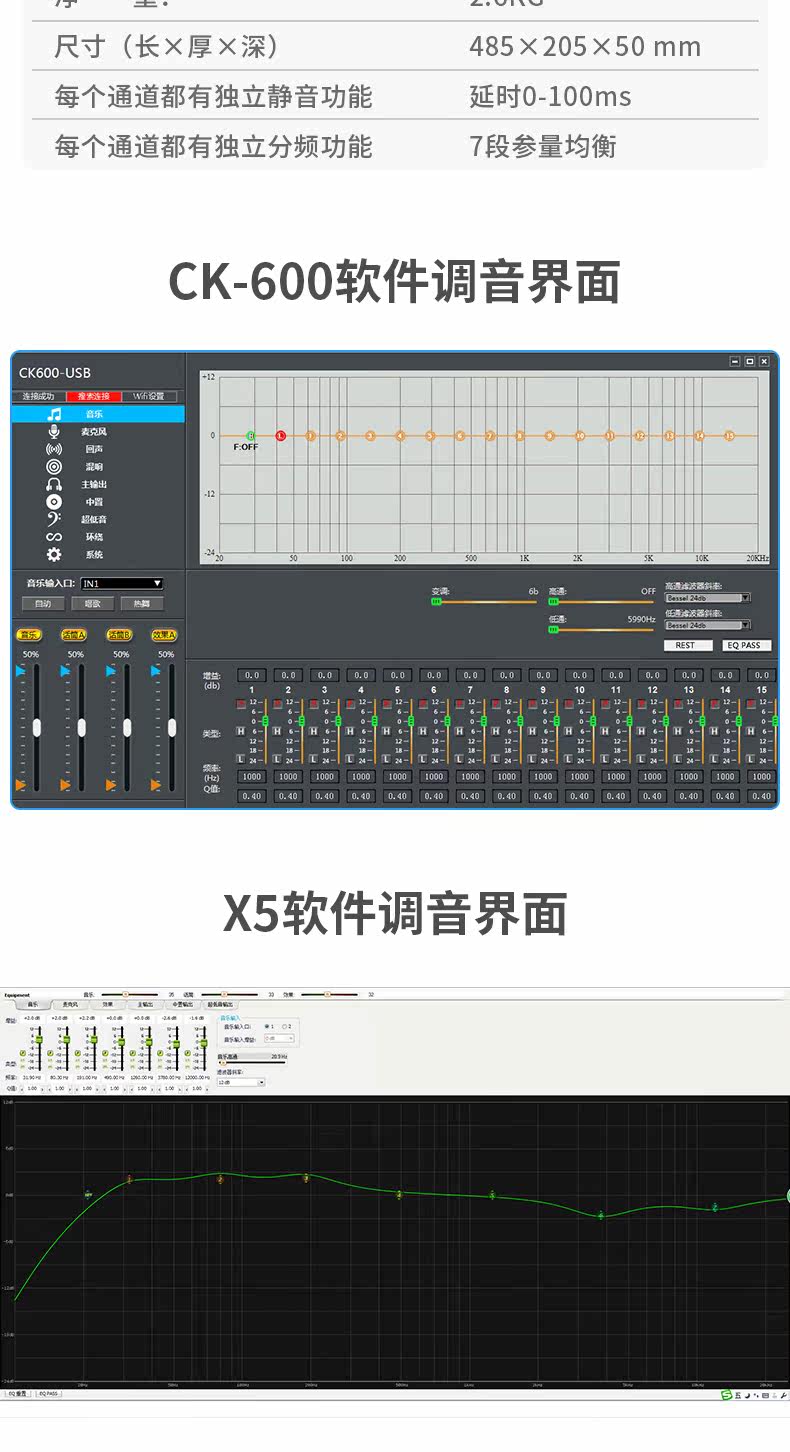Toggle the yellow 效果A channel button
The height and width of the screenshot is (1452, 790).
click(165, 635)
